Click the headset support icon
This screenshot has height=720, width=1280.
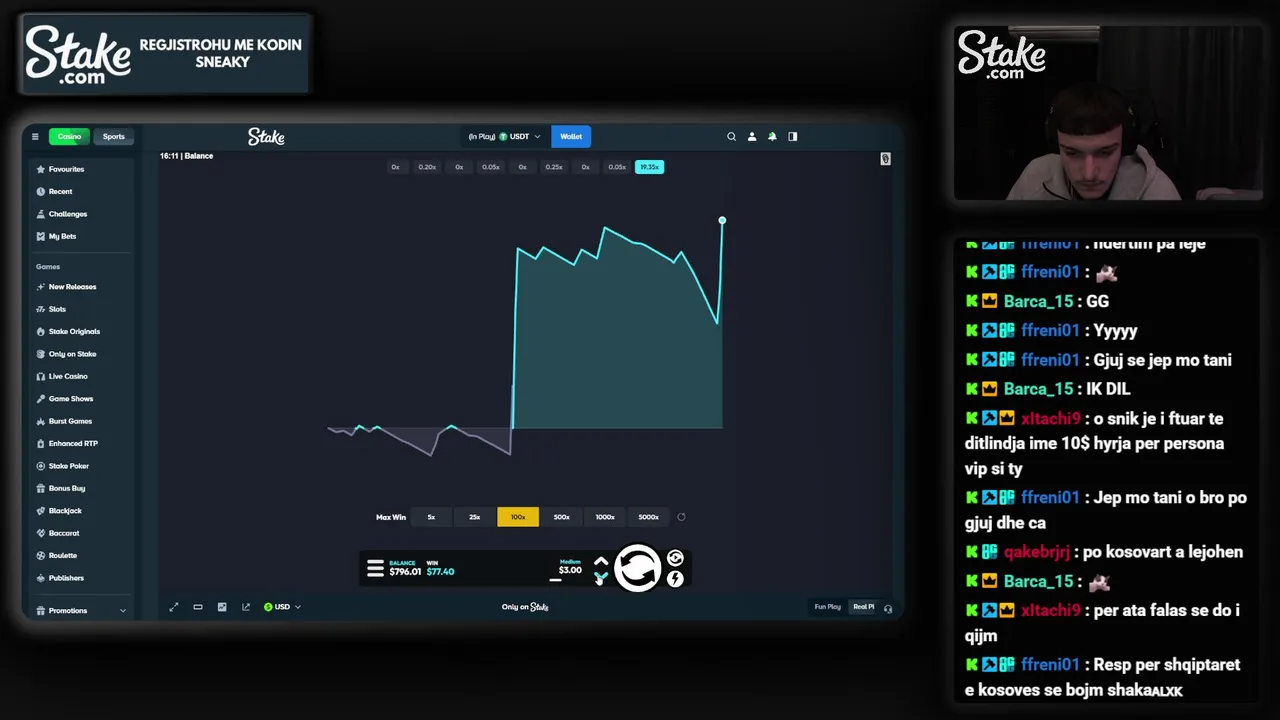(888, 608)
